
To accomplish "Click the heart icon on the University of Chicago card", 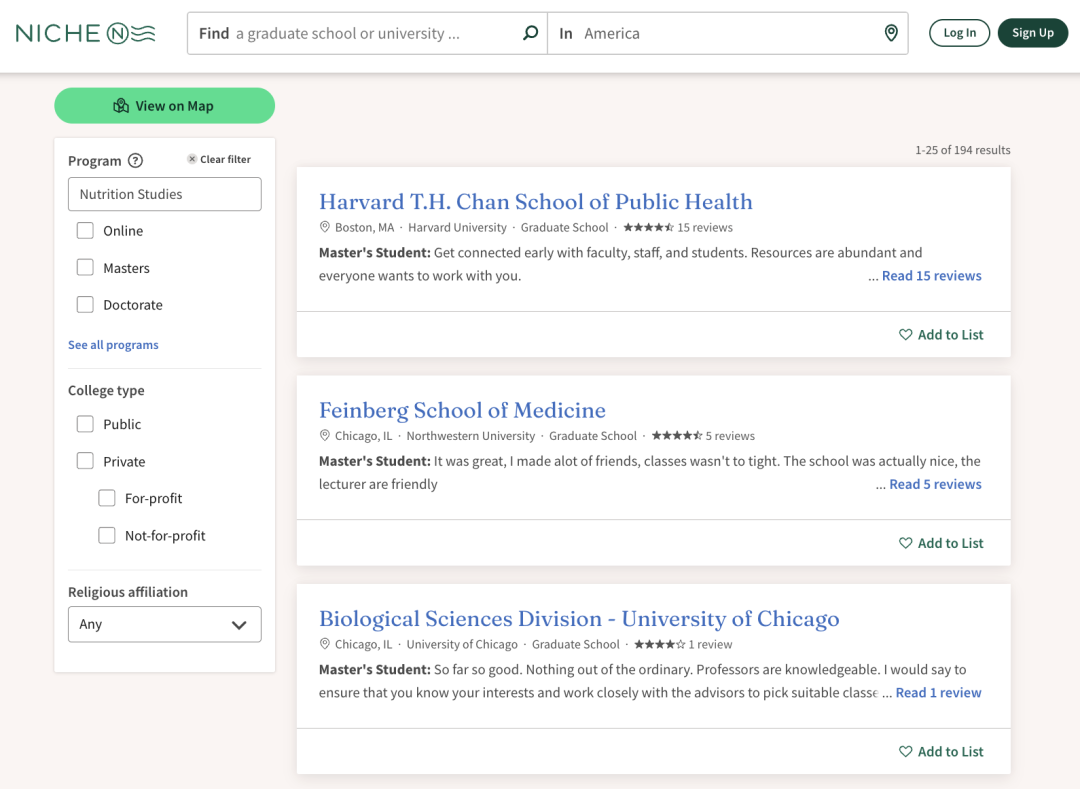I will tap(905, 752).
